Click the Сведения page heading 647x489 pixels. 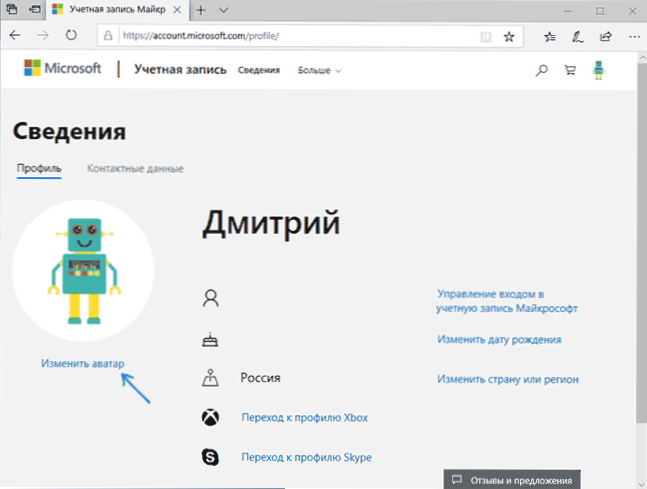point(69,132)
